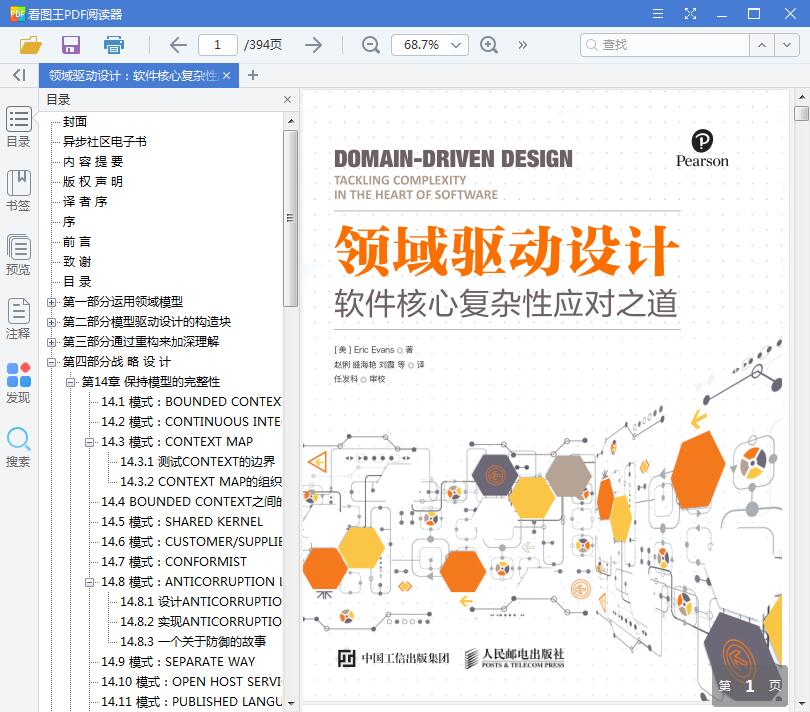
Task: Click the outline panel scroll down arrow
Action: [291, 703]
